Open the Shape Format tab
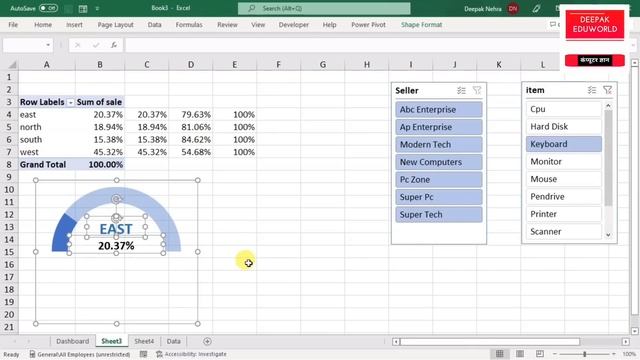 [x=422, y=25]
